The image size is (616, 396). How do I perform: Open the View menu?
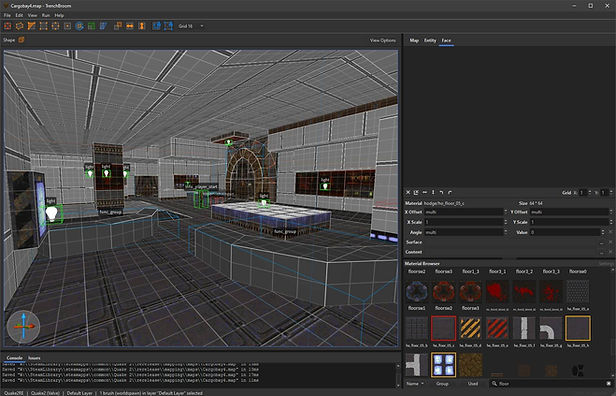[32, 15]
